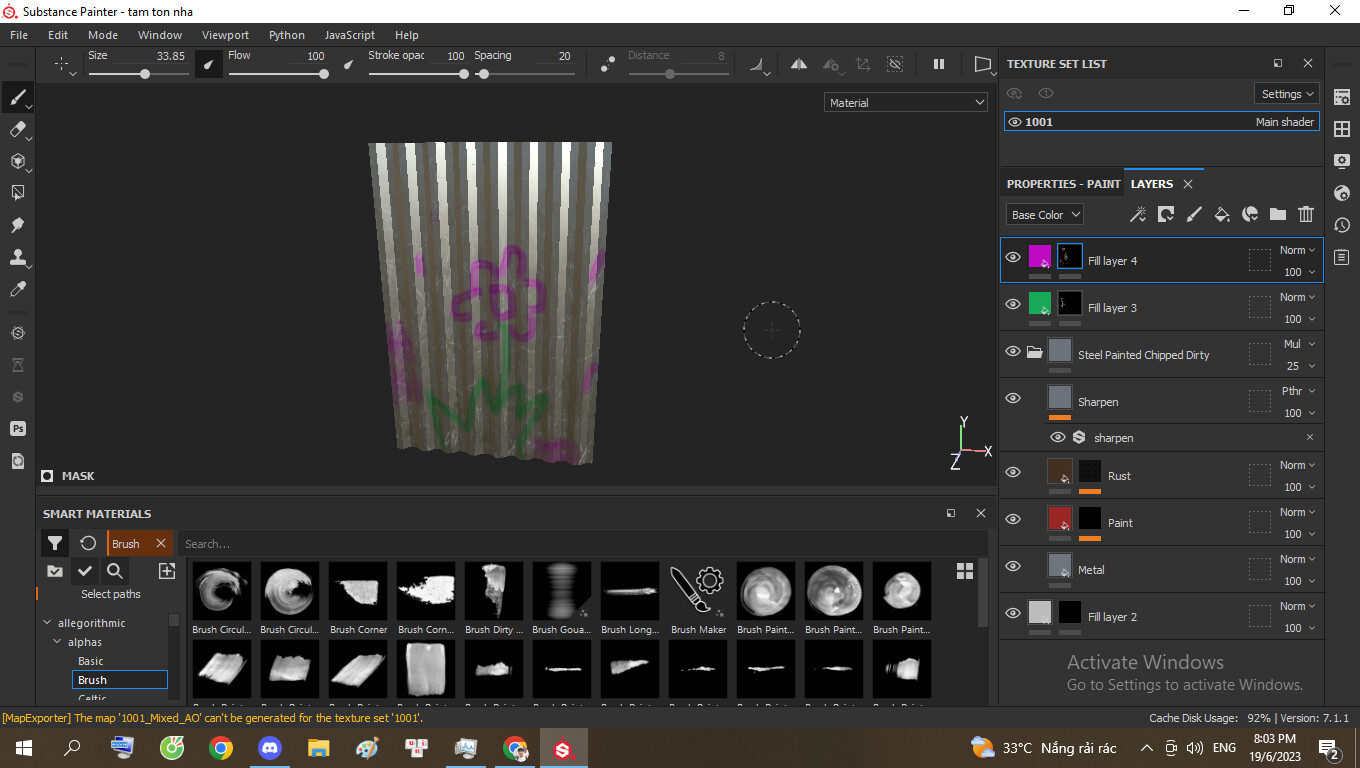Add a paint layer with brush icon
The width and height of the screenshot is (1360, 768).
click(1193, 214)
